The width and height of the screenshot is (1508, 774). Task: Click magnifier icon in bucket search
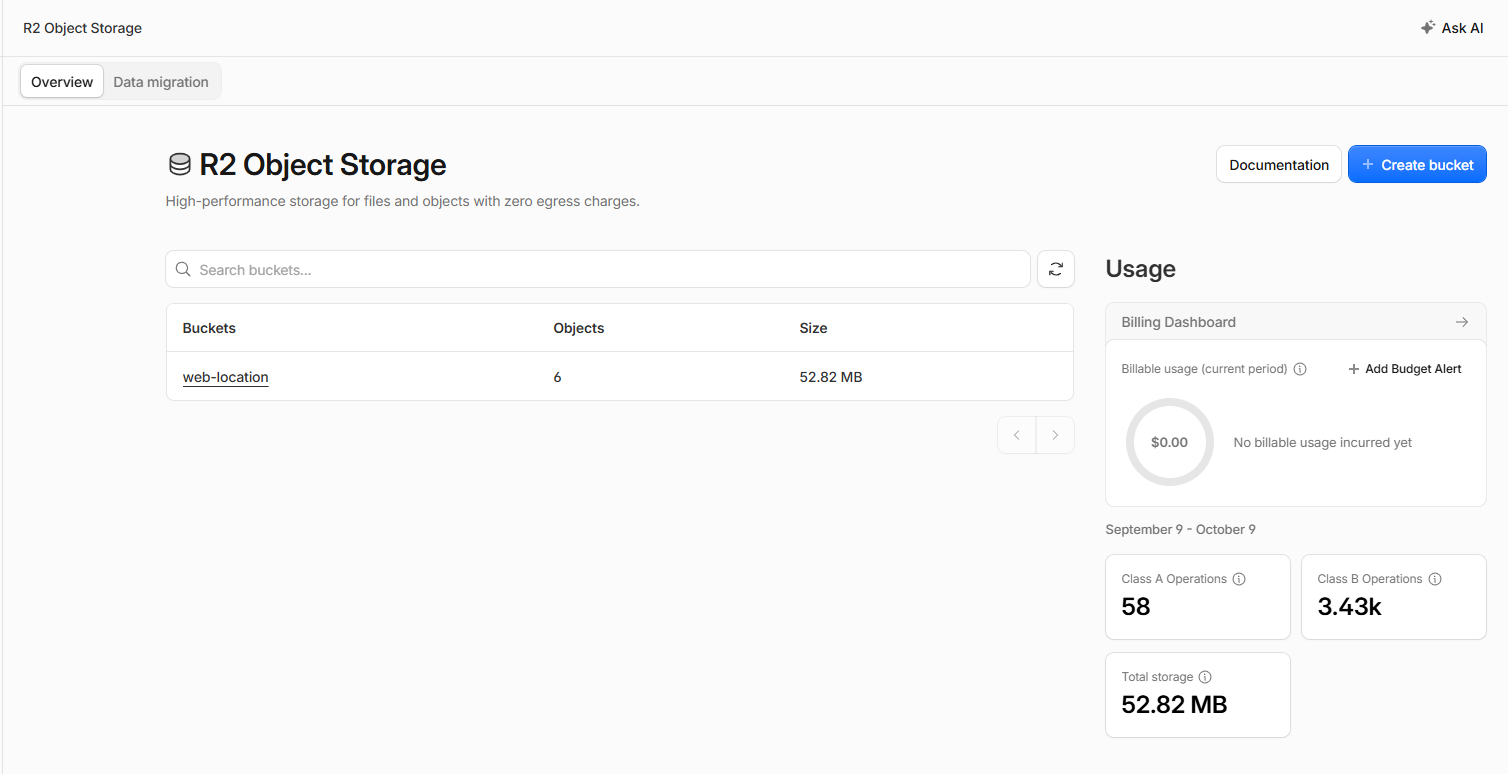click(183, 269)
